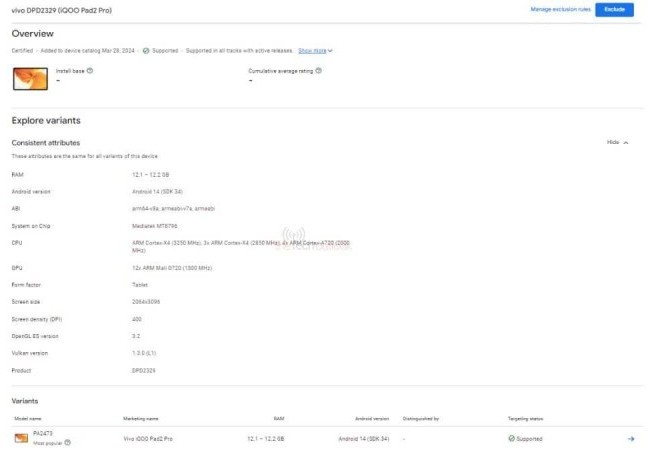Select the arm64-v8a ABI value
The image size is (667, 450).
[173, 208]
